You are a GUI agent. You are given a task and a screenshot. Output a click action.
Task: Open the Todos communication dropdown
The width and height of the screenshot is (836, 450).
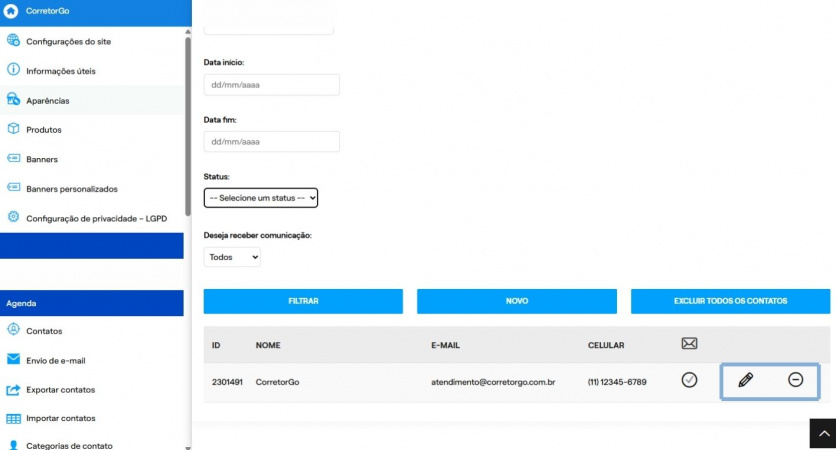pyautogui.click(x=232, y=257)
